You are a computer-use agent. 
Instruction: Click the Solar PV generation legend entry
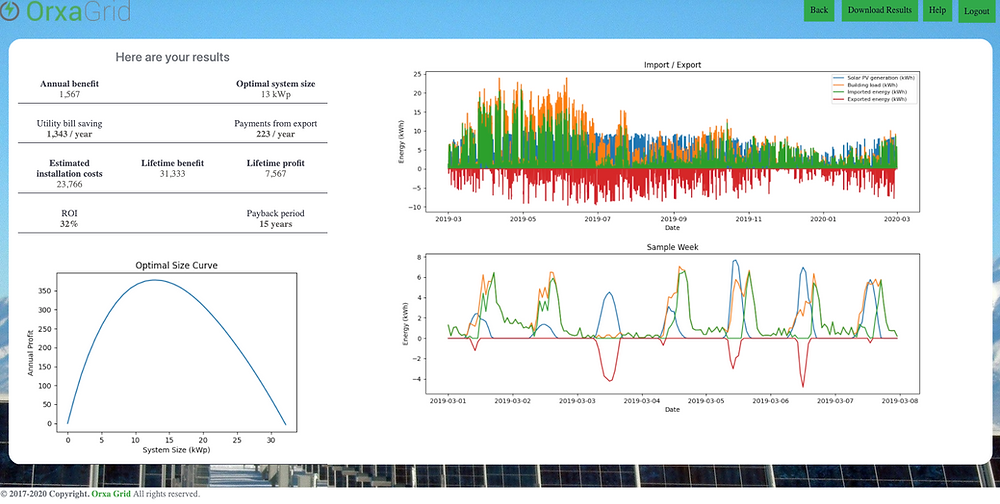(x=874, y=78)
